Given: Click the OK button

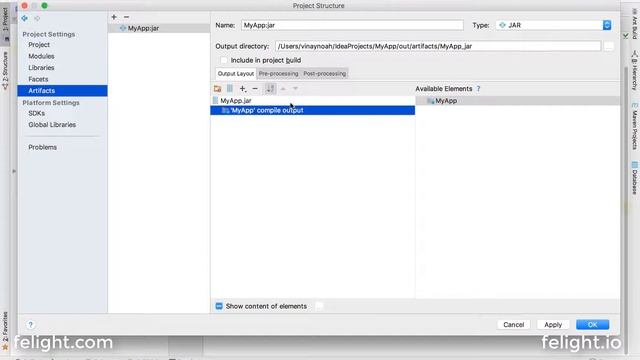Looking at the screenshot, I should point(593,325).
